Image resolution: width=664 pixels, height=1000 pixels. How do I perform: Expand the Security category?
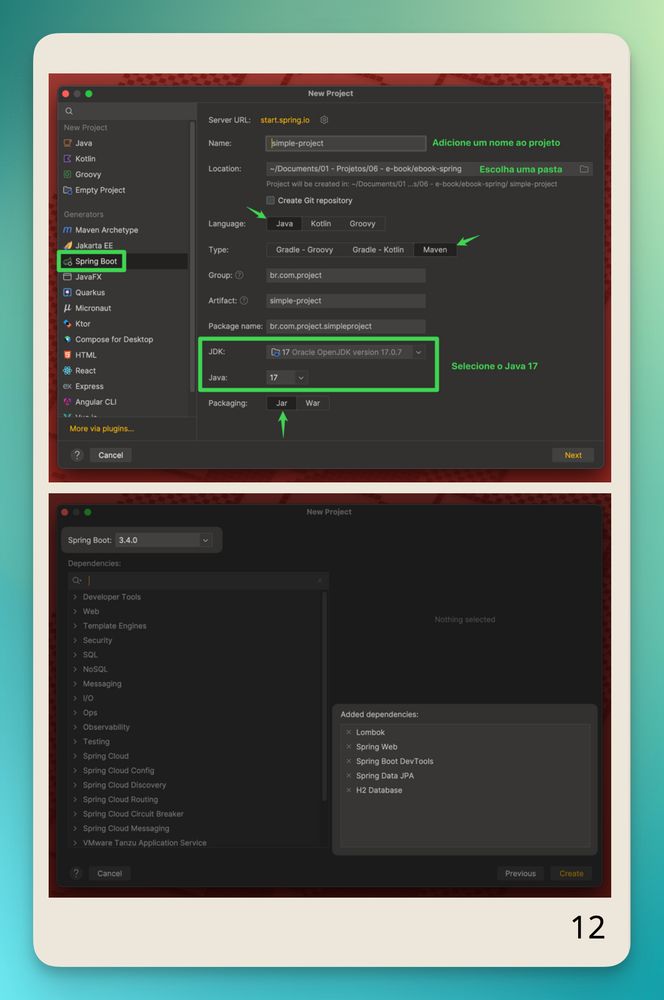click(75, 640)
